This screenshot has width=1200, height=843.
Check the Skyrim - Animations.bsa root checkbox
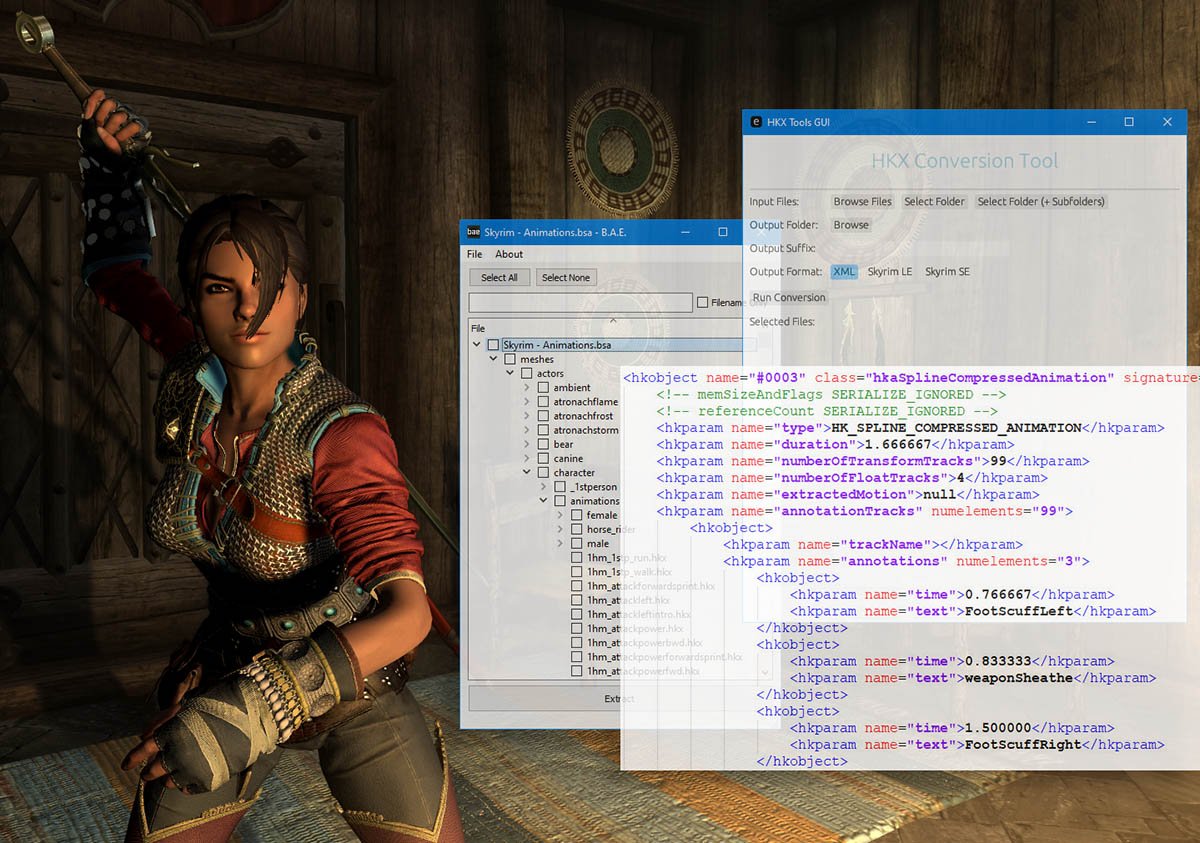493,345
